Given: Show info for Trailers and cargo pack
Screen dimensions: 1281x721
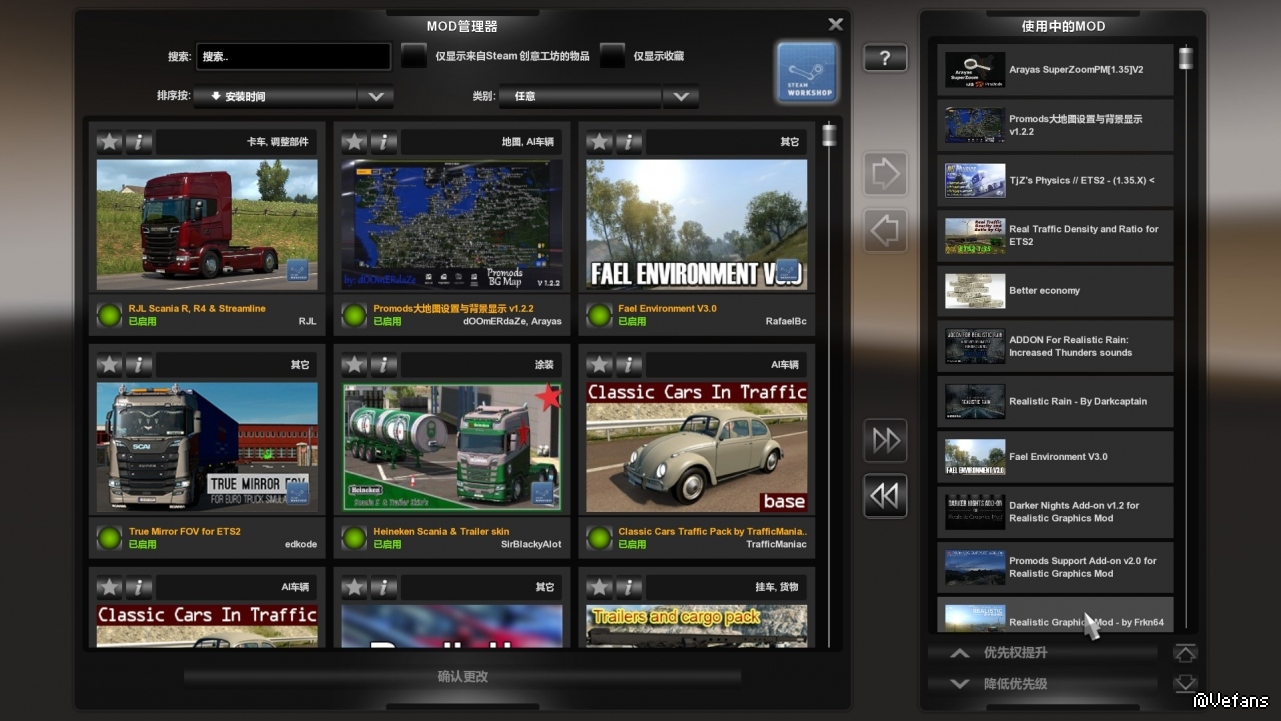Looking at the screenshot, I should 629,587.
